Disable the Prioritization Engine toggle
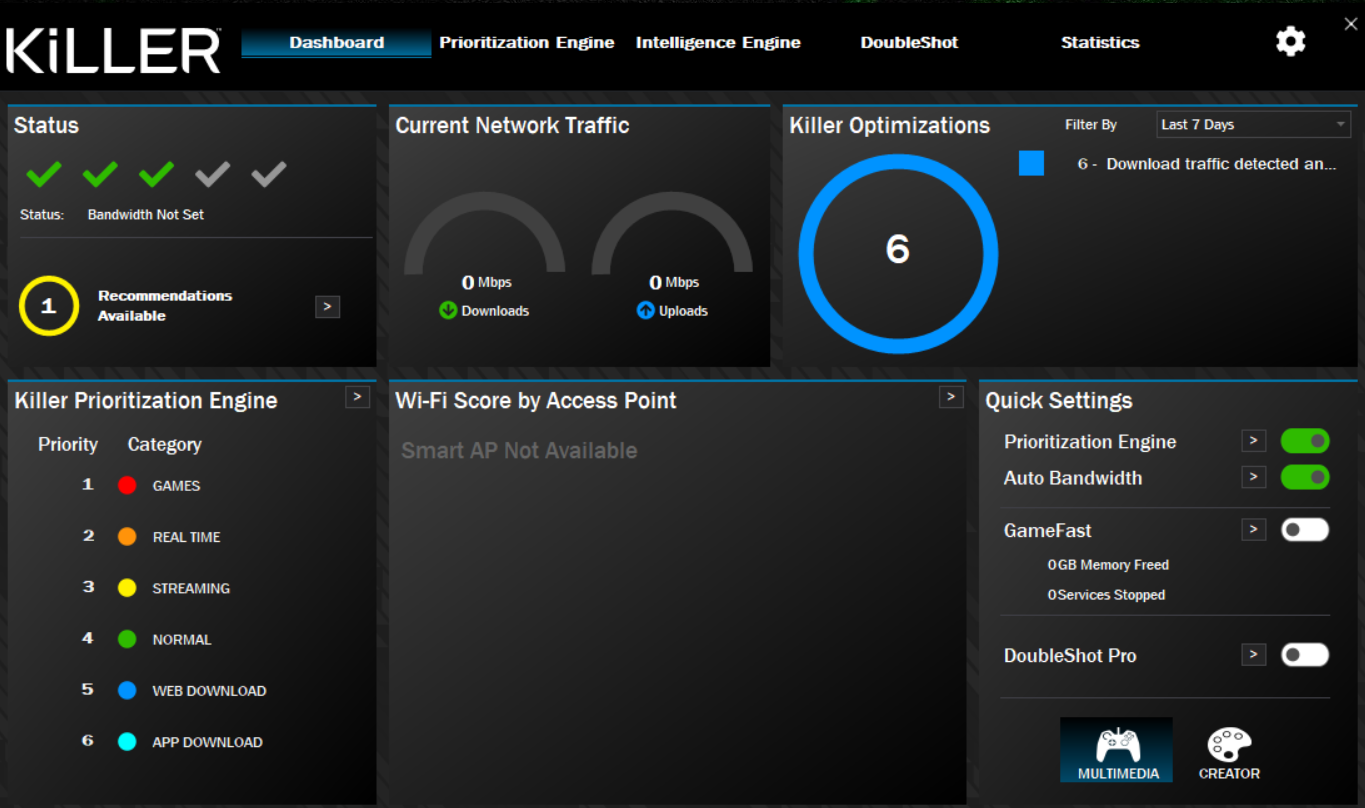 coord(1304,441)
